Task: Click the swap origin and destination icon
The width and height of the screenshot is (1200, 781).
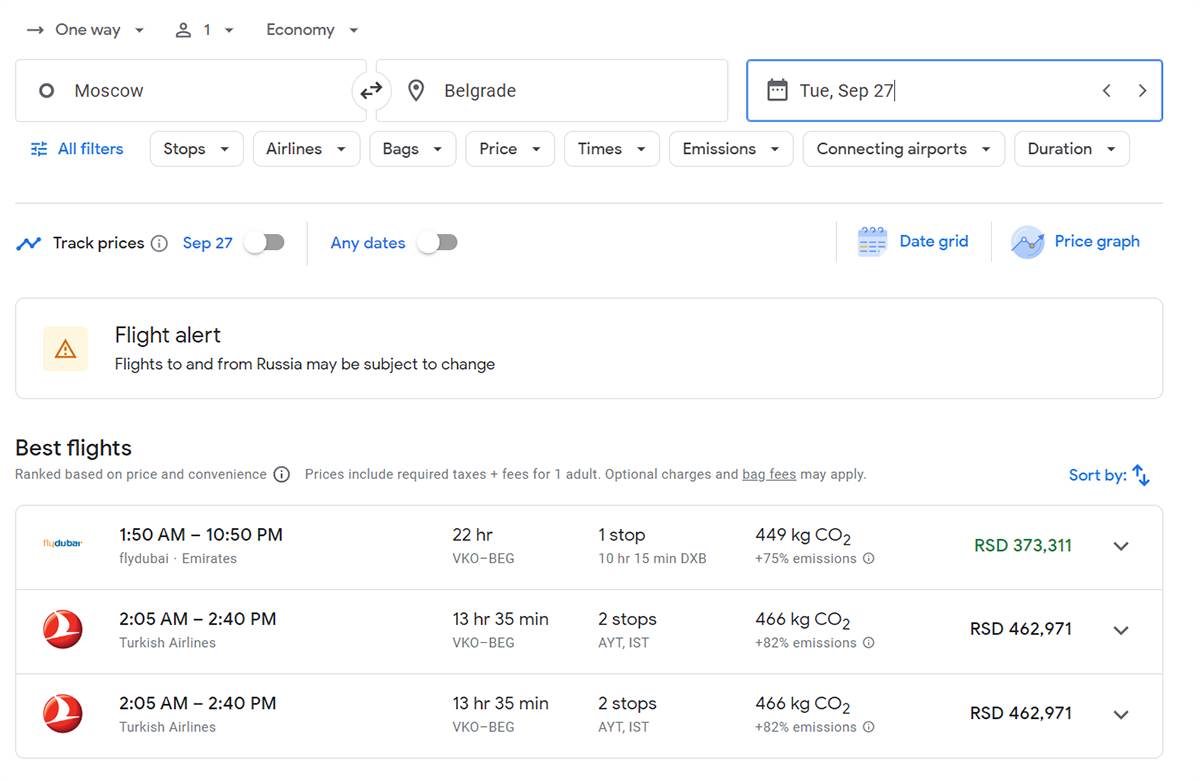Action: click(371, 91)
